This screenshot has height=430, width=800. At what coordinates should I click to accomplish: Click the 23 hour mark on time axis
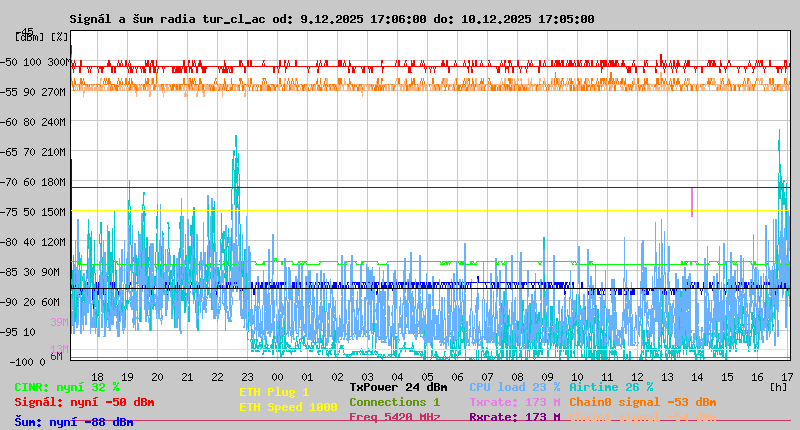[x=247, y=377]
